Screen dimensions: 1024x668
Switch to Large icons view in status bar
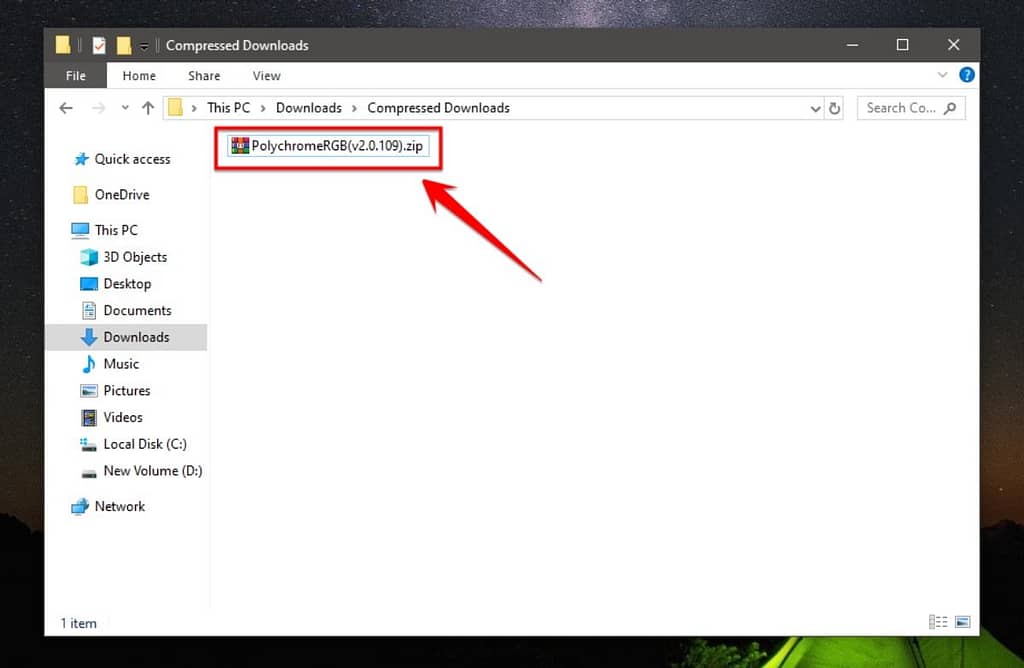coord(963,622)
